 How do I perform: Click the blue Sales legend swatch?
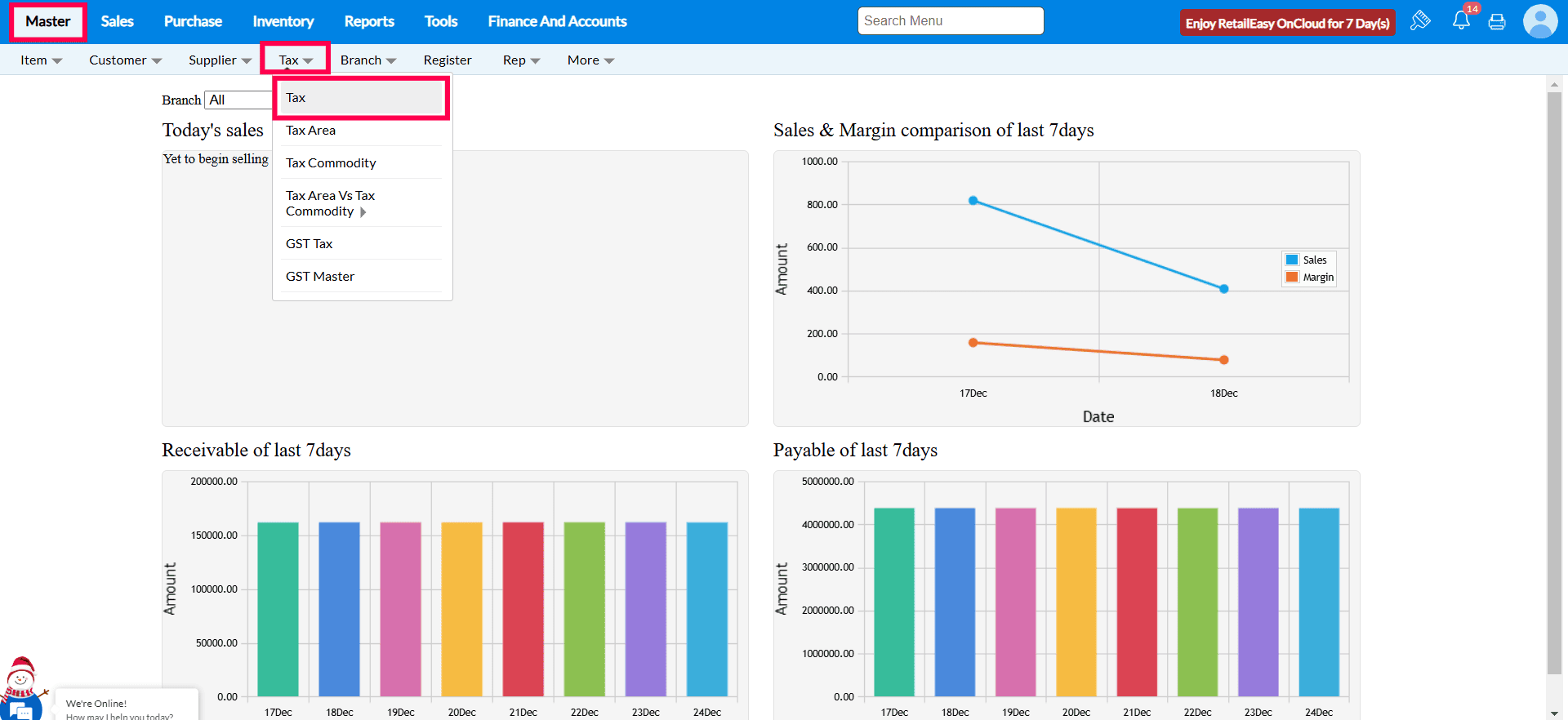click(1292, 260)
